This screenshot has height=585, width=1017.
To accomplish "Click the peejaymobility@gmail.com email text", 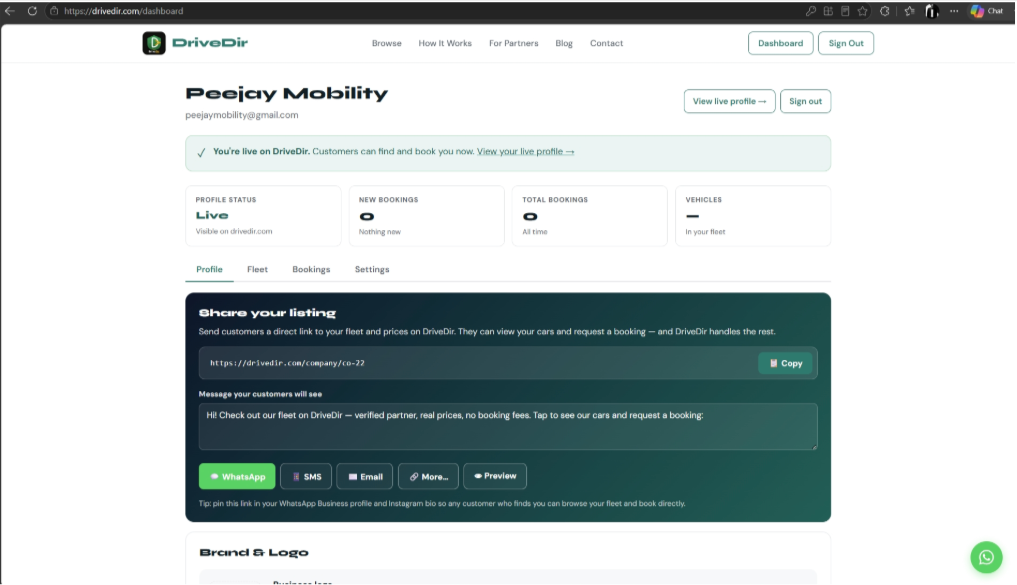I will [x=242, y=115].
